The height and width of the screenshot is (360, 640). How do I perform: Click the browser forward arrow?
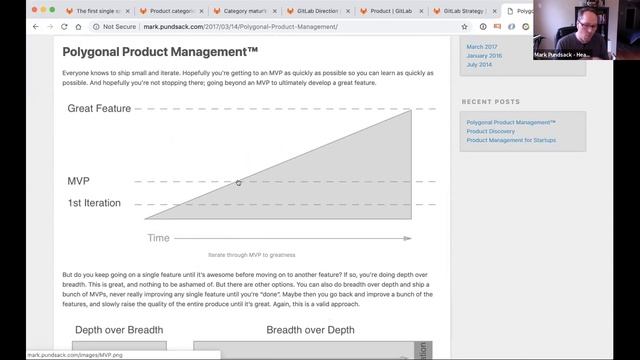[50, 27]
